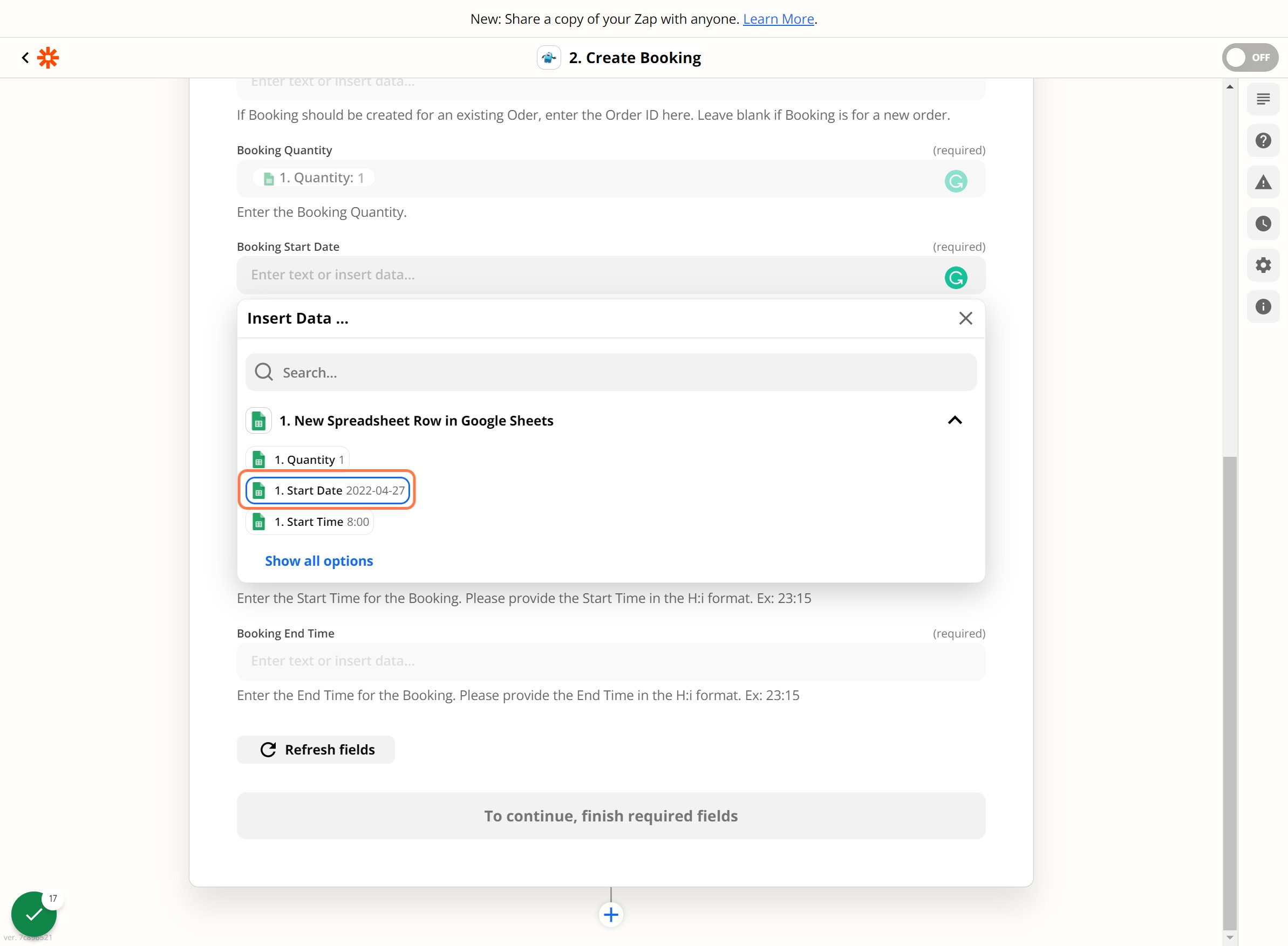Open the help question mark icon
This screenshot has width=1288, height=946.
pos(1263,140)
